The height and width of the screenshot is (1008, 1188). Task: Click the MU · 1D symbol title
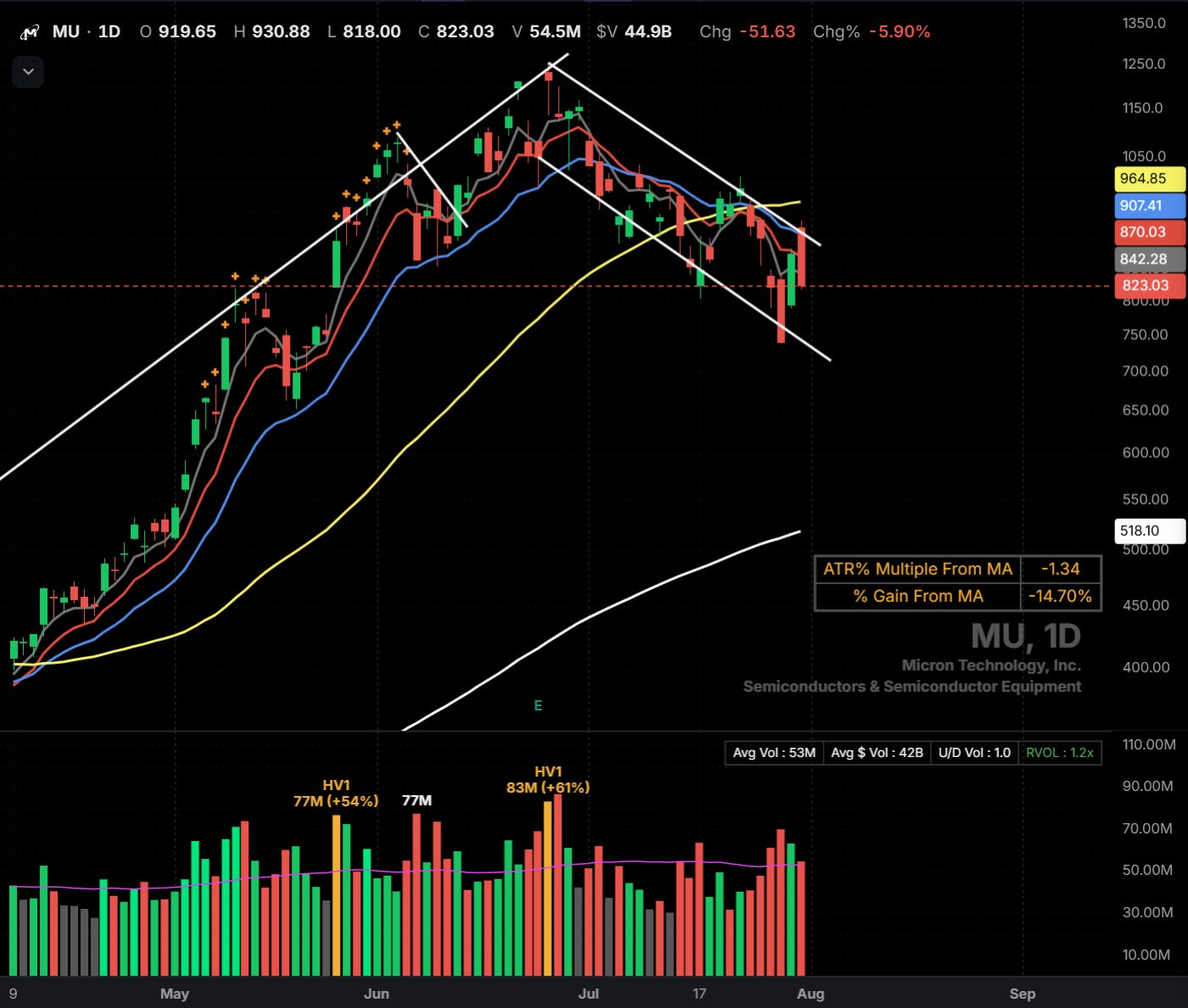coord(86,32)
